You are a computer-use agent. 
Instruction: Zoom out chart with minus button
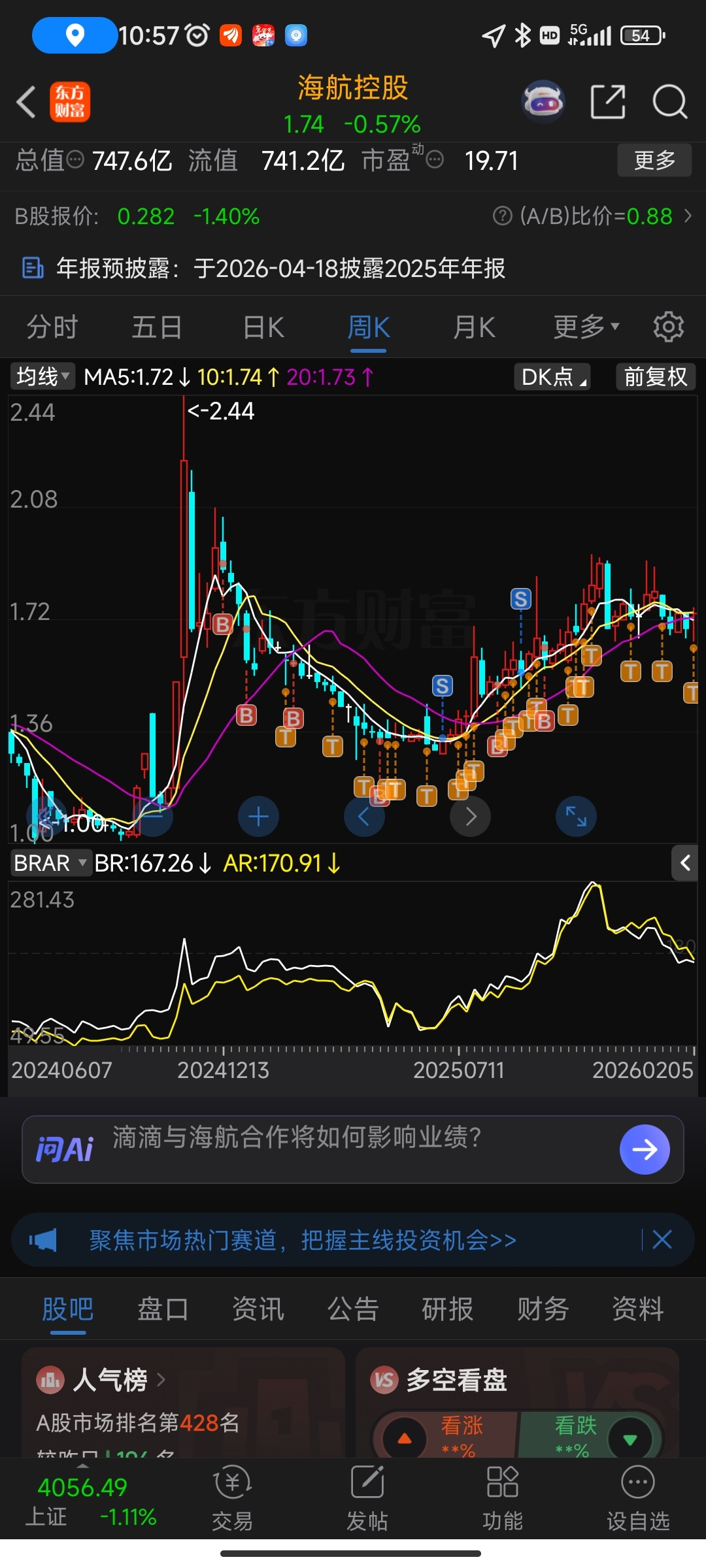coord(153,817)
